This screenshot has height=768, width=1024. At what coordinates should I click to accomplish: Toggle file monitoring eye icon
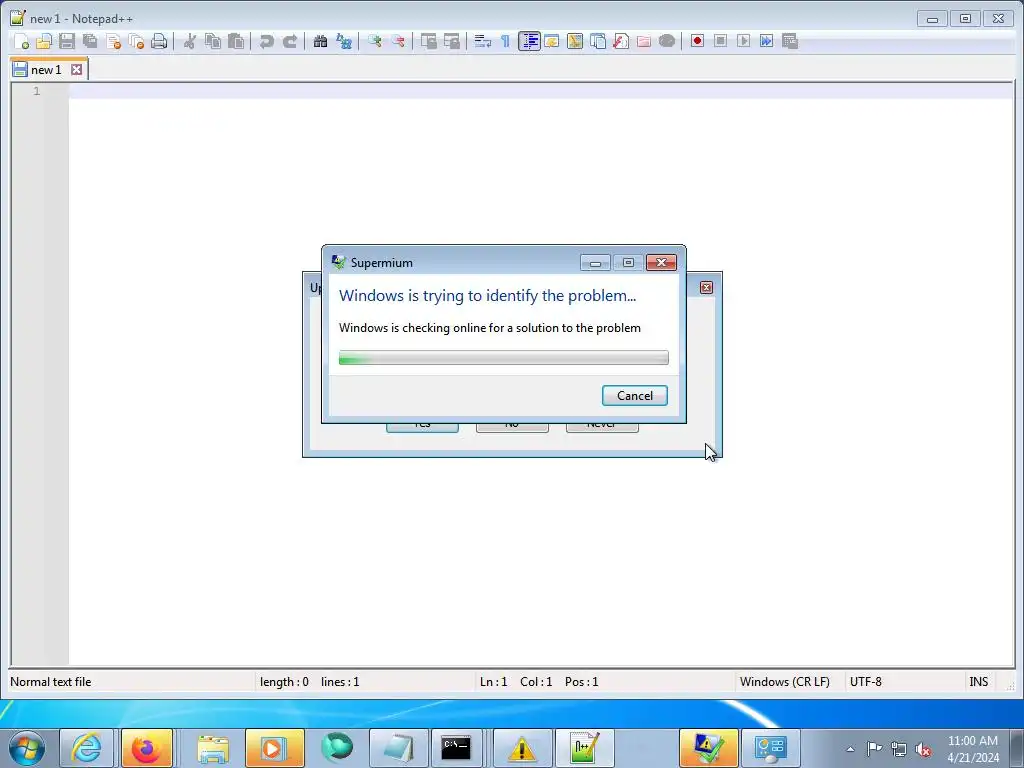(667, 41)
